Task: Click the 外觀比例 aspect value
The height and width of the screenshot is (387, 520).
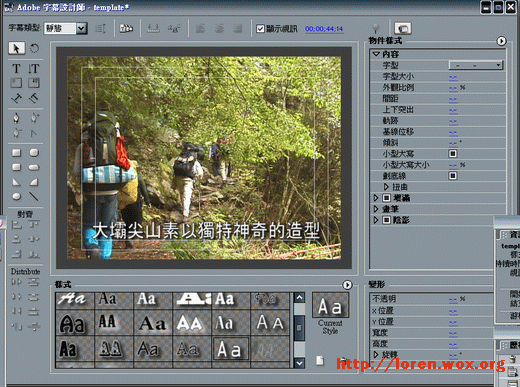Action: click(x=453, y=88)
